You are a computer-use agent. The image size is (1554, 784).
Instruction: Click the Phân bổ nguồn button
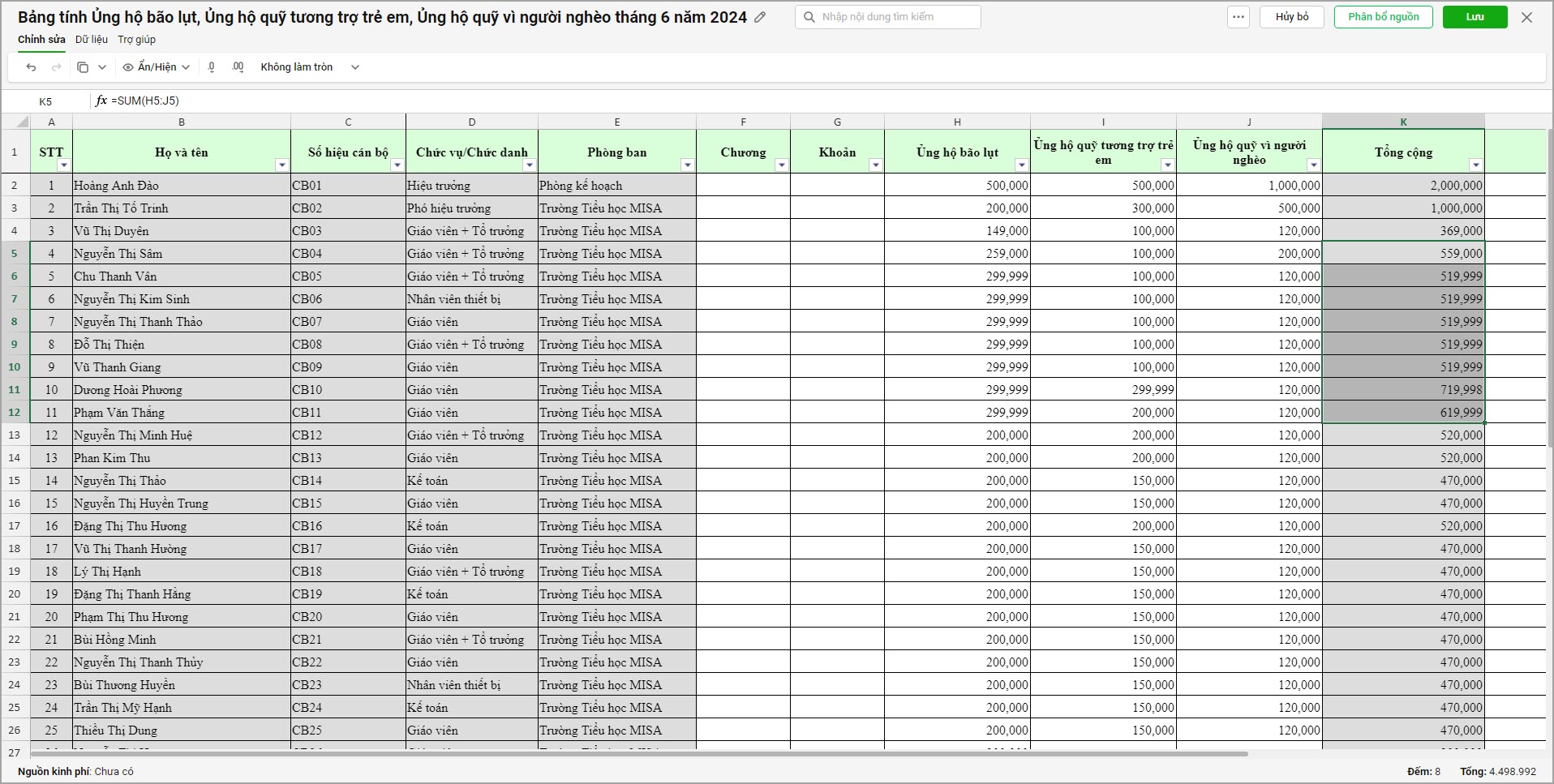tap(1384, 17)
